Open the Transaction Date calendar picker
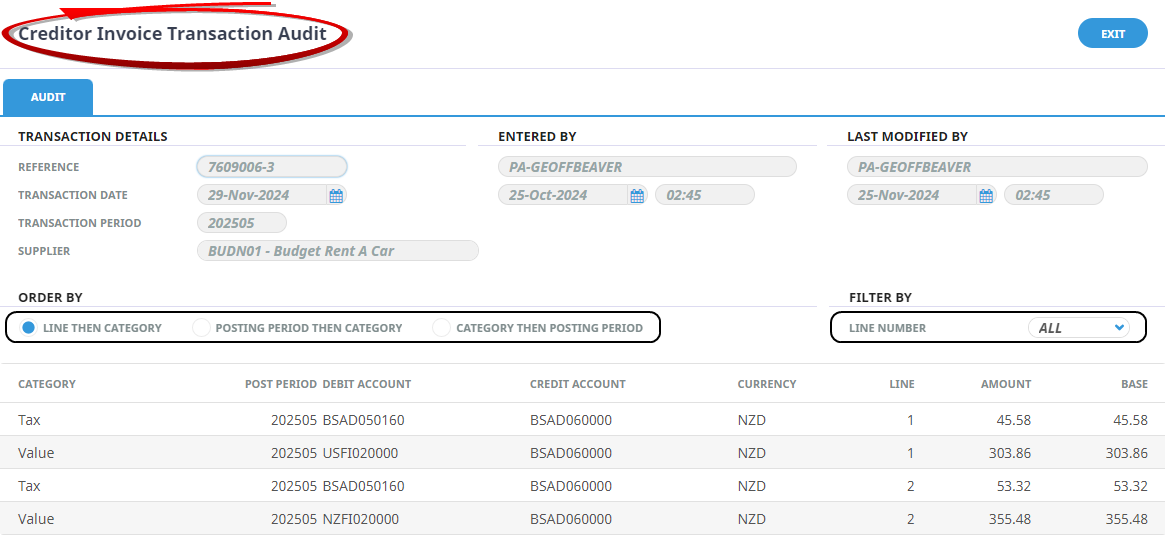 pos(336,196)
